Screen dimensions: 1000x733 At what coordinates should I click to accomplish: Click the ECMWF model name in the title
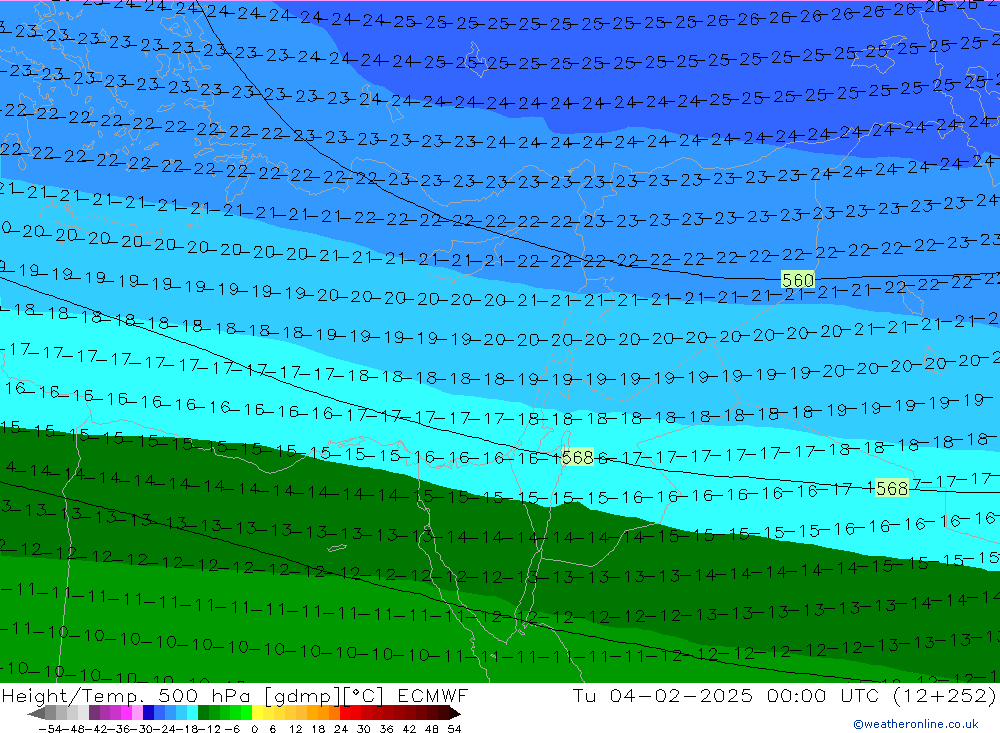(x=432, y=695)
